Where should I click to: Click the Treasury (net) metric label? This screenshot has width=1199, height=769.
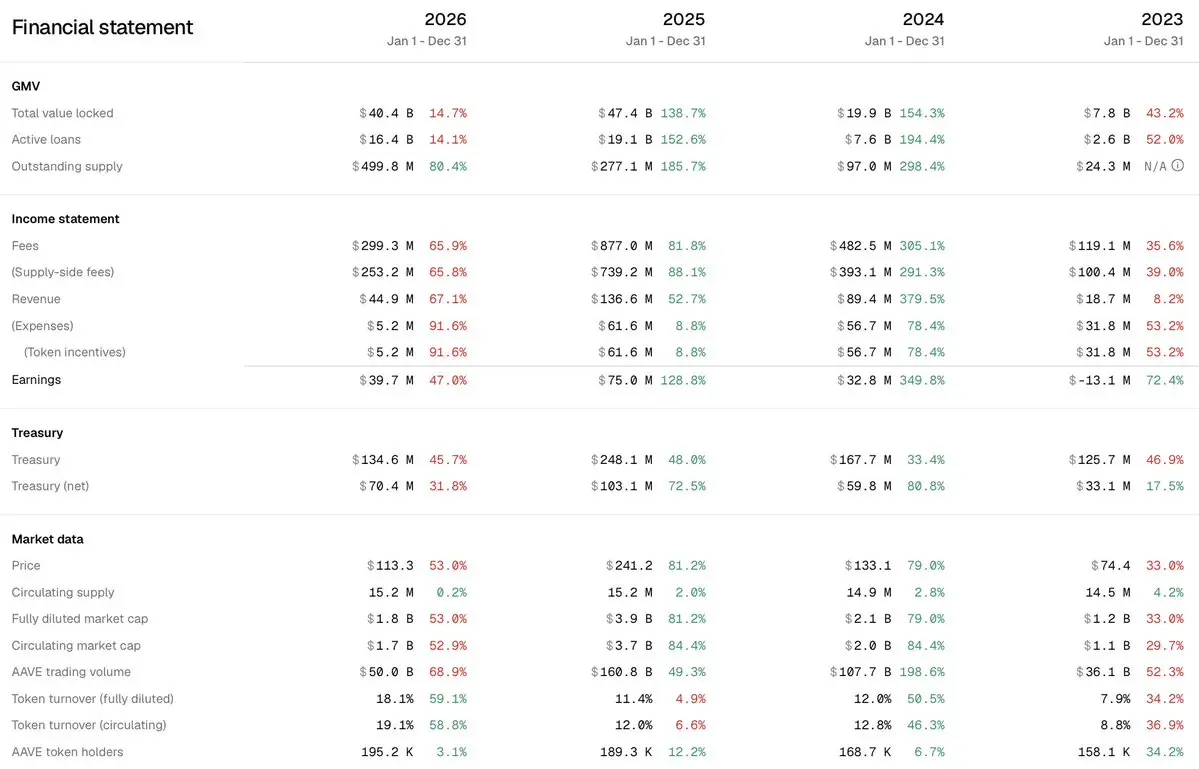click(x=50, y=485)
